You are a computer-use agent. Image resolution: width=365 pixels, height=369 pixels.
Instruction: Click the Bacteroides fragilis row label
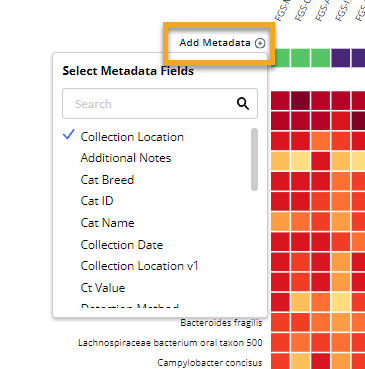(x=221, y=323)
